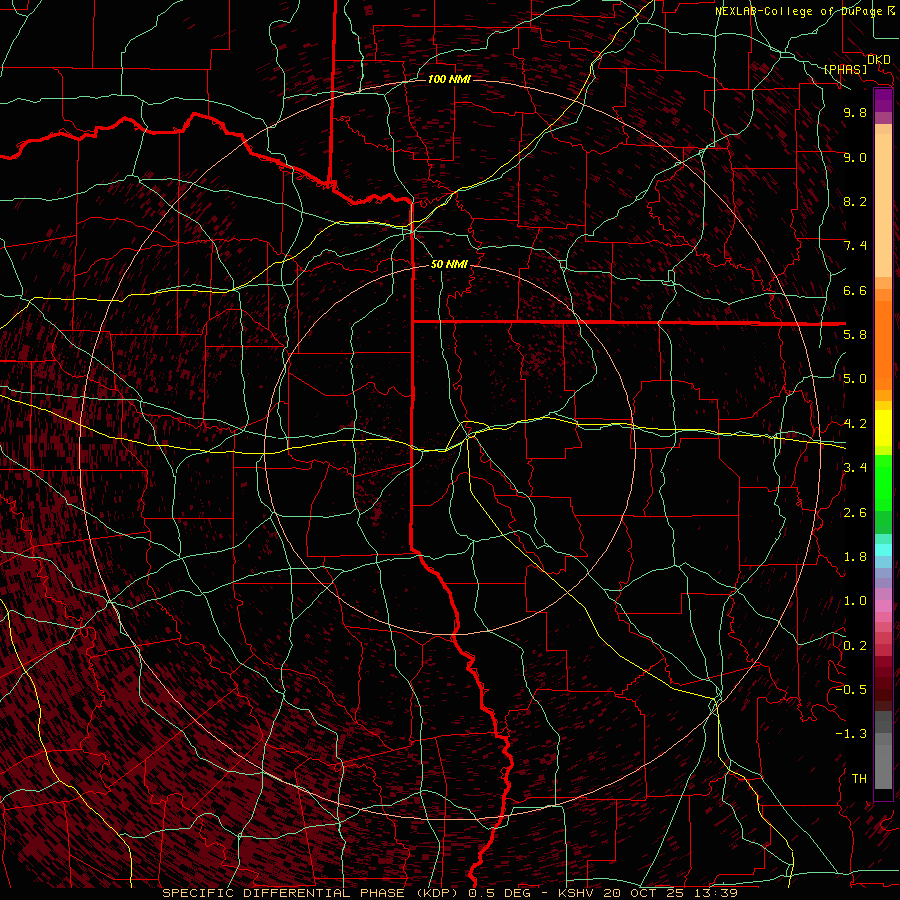Click the 3.4 legend value

click(855, 468)
